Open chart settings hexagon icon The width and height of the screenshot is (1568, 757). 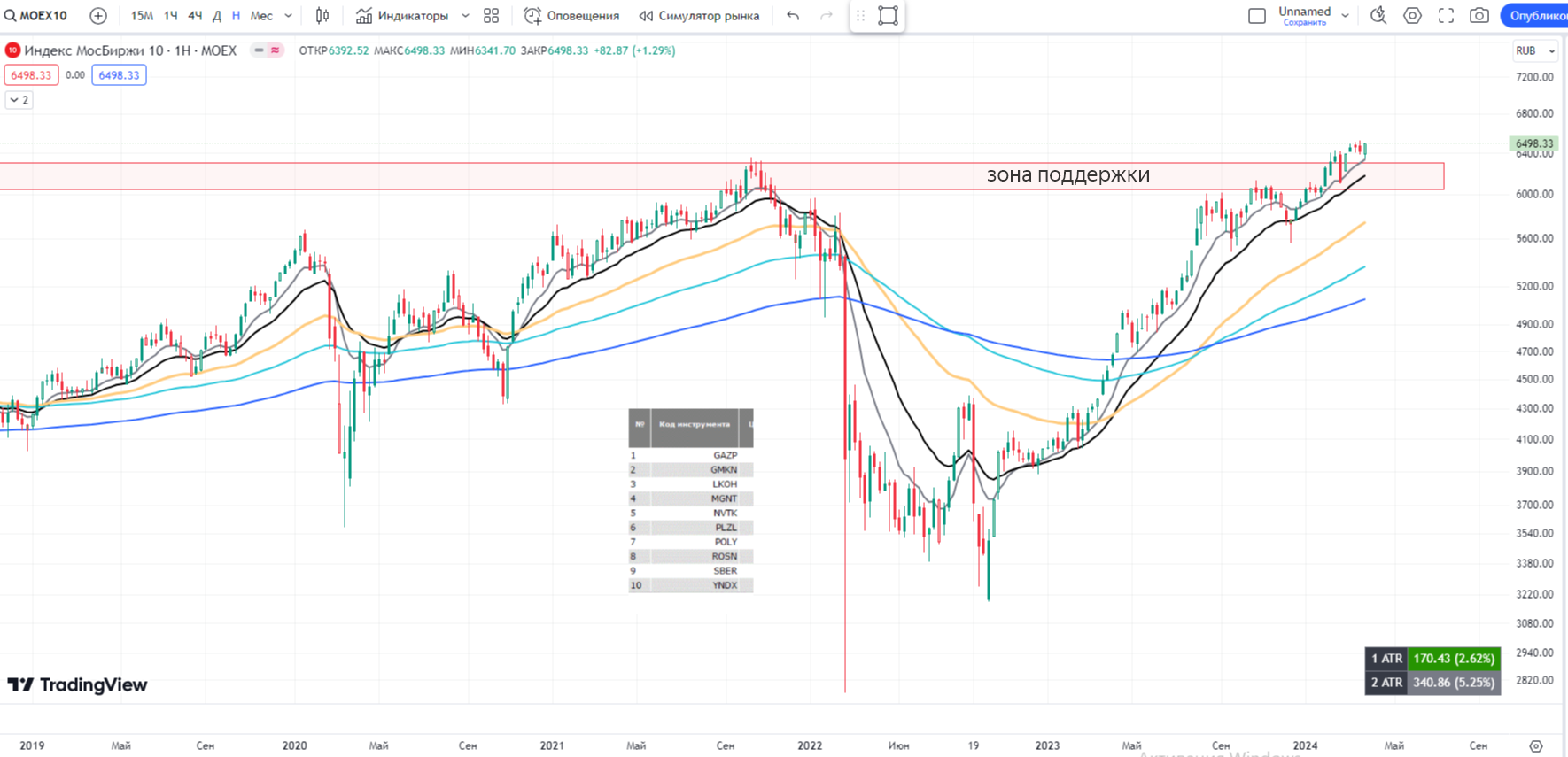(x=1413, y=16)
